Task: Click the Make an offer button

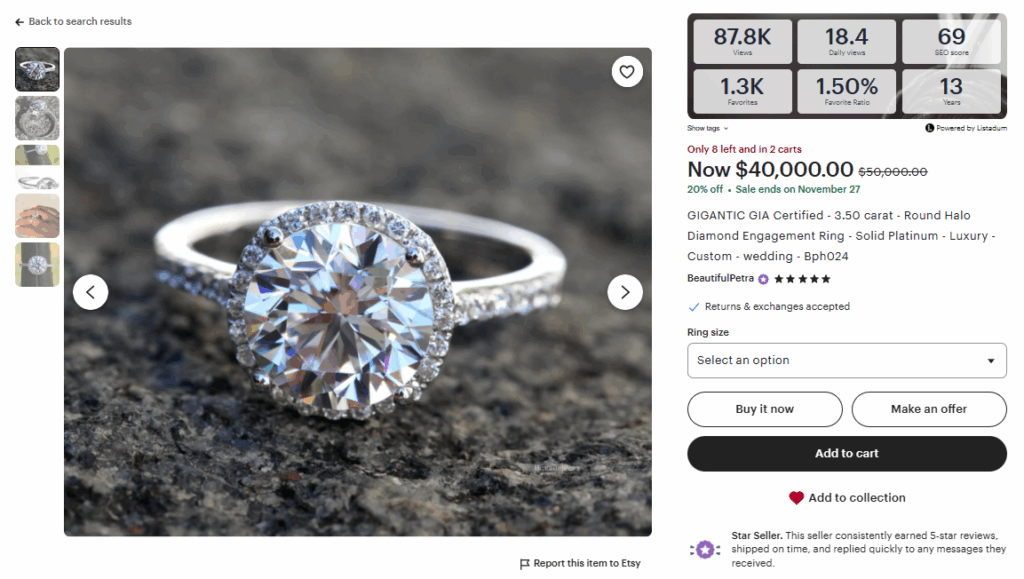Action: tap(928, 409)
